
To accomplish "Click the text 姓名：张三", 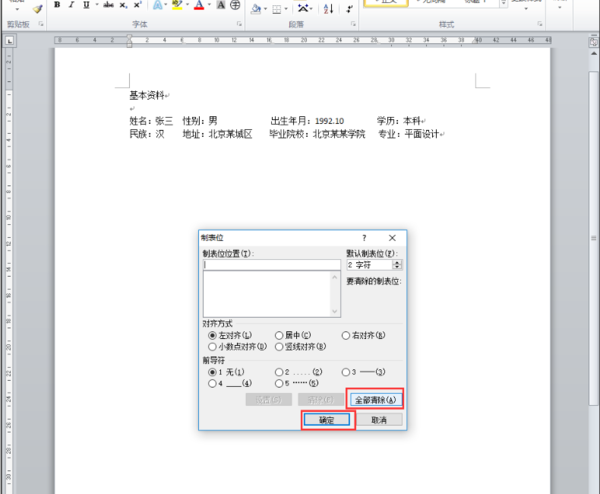I will click(151, 121).
